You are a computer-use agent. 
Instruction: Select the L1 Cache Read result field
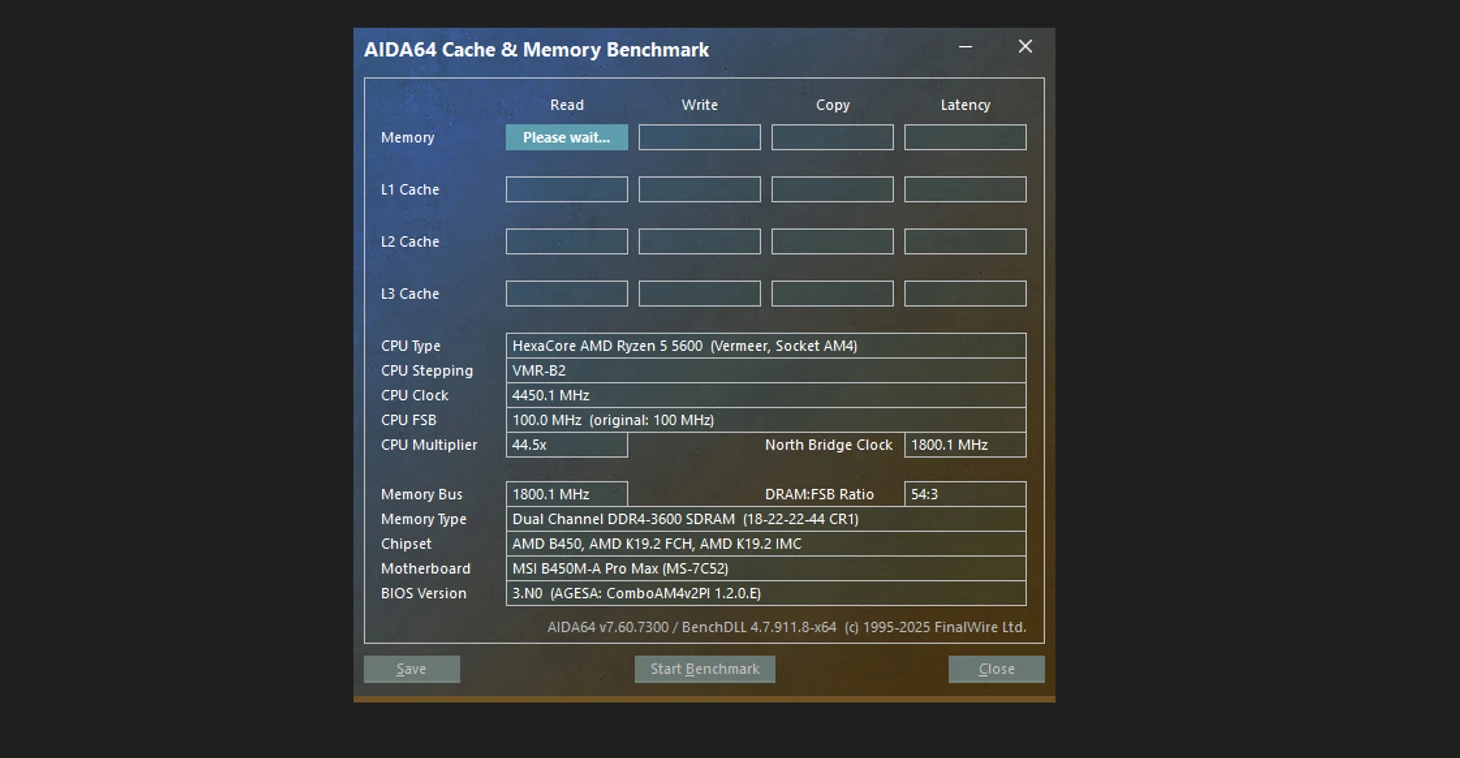[x=566, y=189]
